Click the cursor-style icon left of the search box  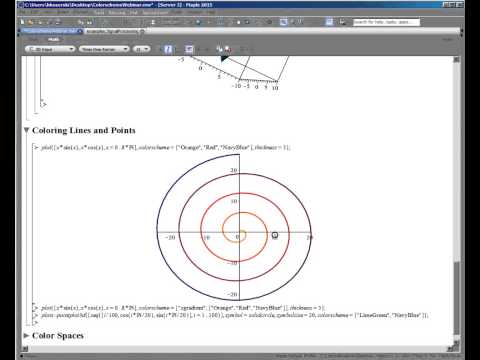pos(342,22)
